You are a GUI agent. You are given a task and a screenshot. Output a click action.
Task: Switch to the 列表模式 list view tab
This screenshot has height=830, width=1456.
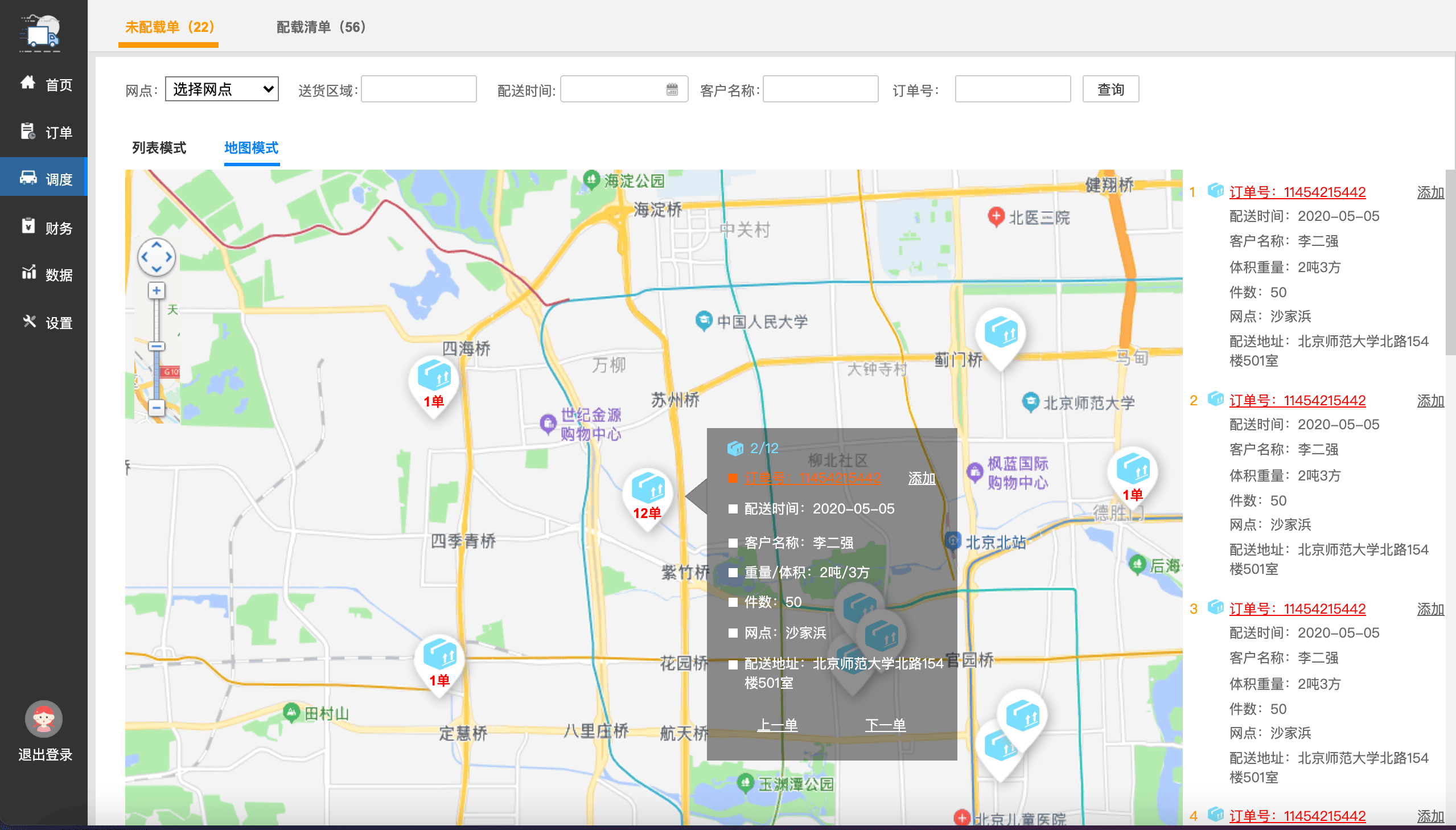[x=159, y=148]
